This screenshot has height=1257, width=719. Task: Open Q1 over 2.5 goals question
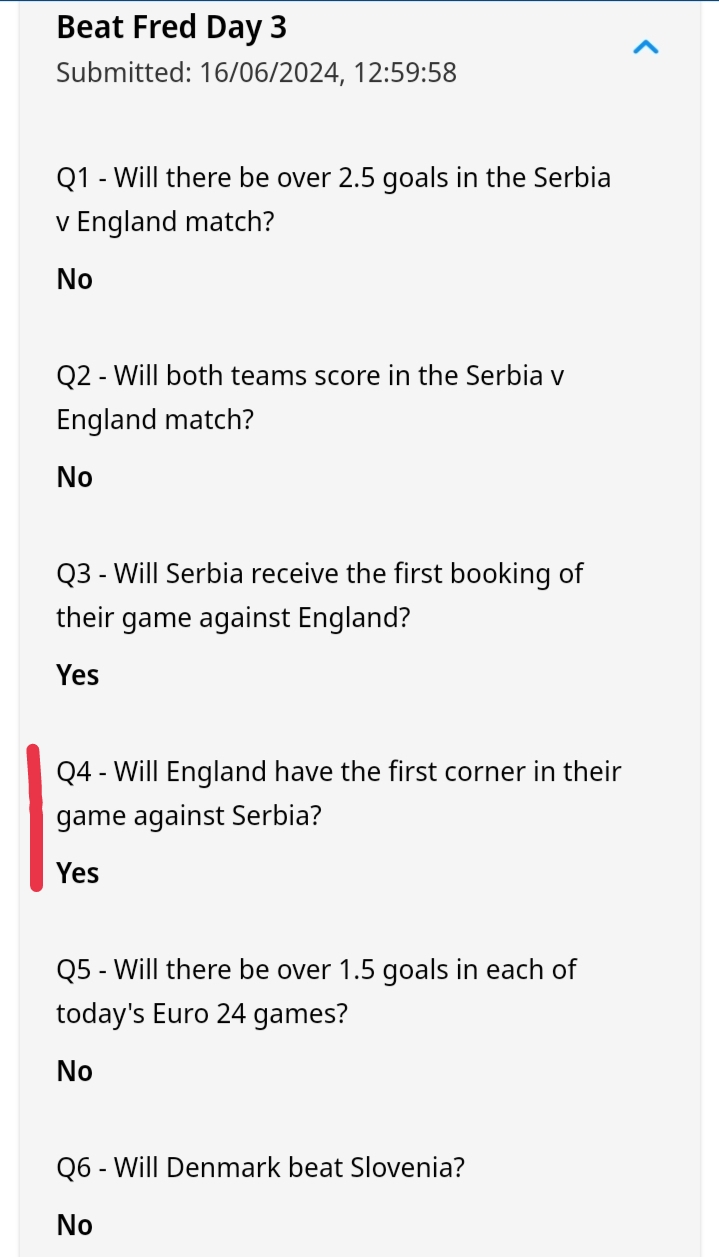(333, 199)
